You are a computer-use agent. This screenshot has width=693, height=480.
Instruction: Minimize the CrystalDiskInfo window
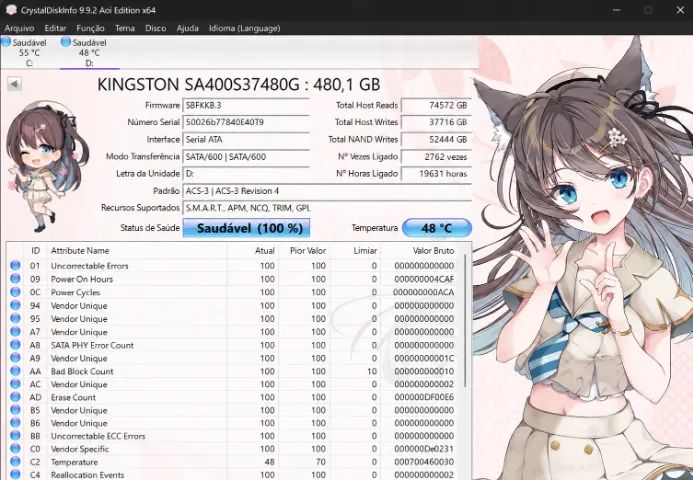coord(617,10)
